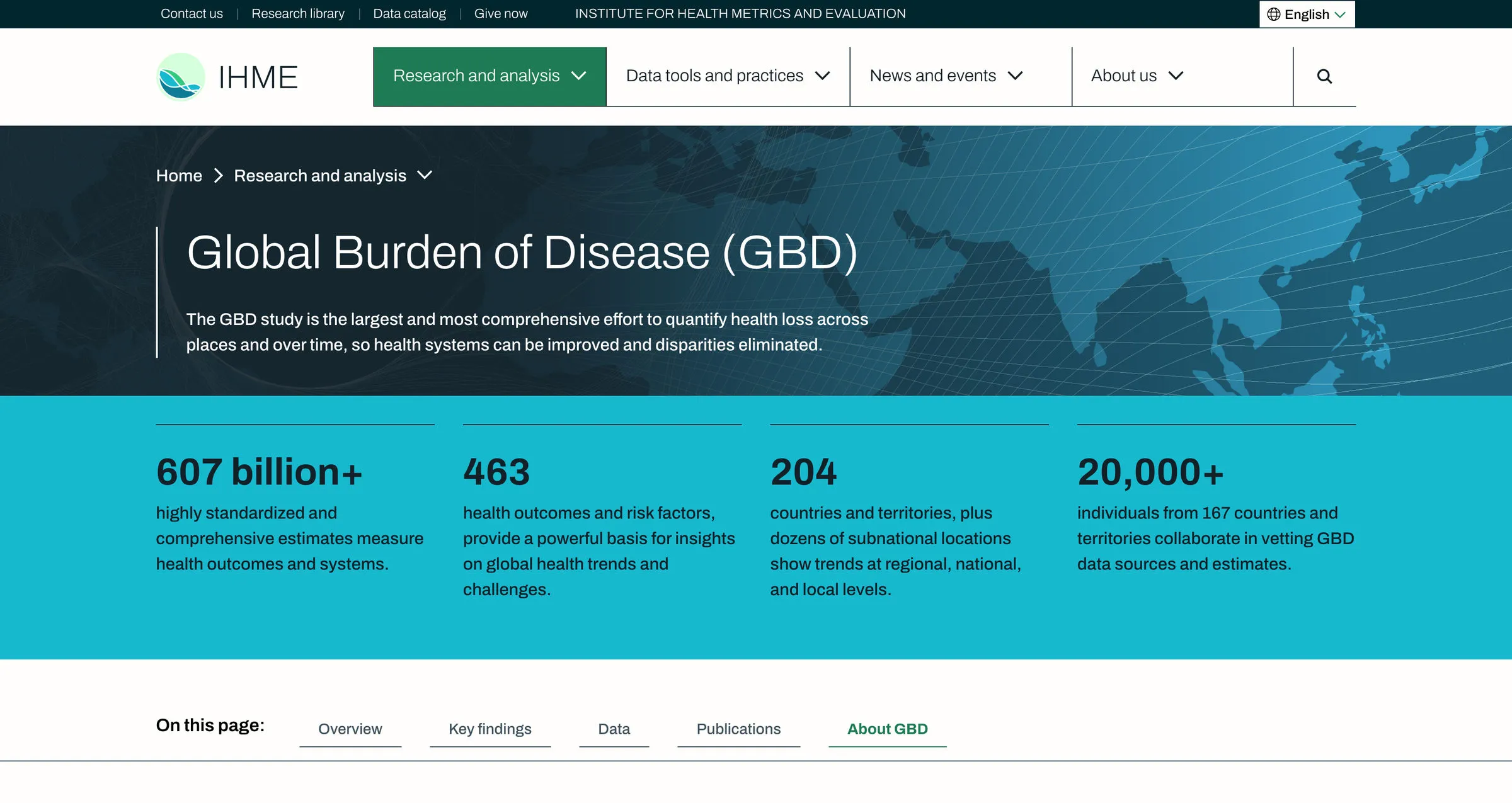Jump to the Data section
This screenshot has width=1512, height=803.
(x=614, y=729)
